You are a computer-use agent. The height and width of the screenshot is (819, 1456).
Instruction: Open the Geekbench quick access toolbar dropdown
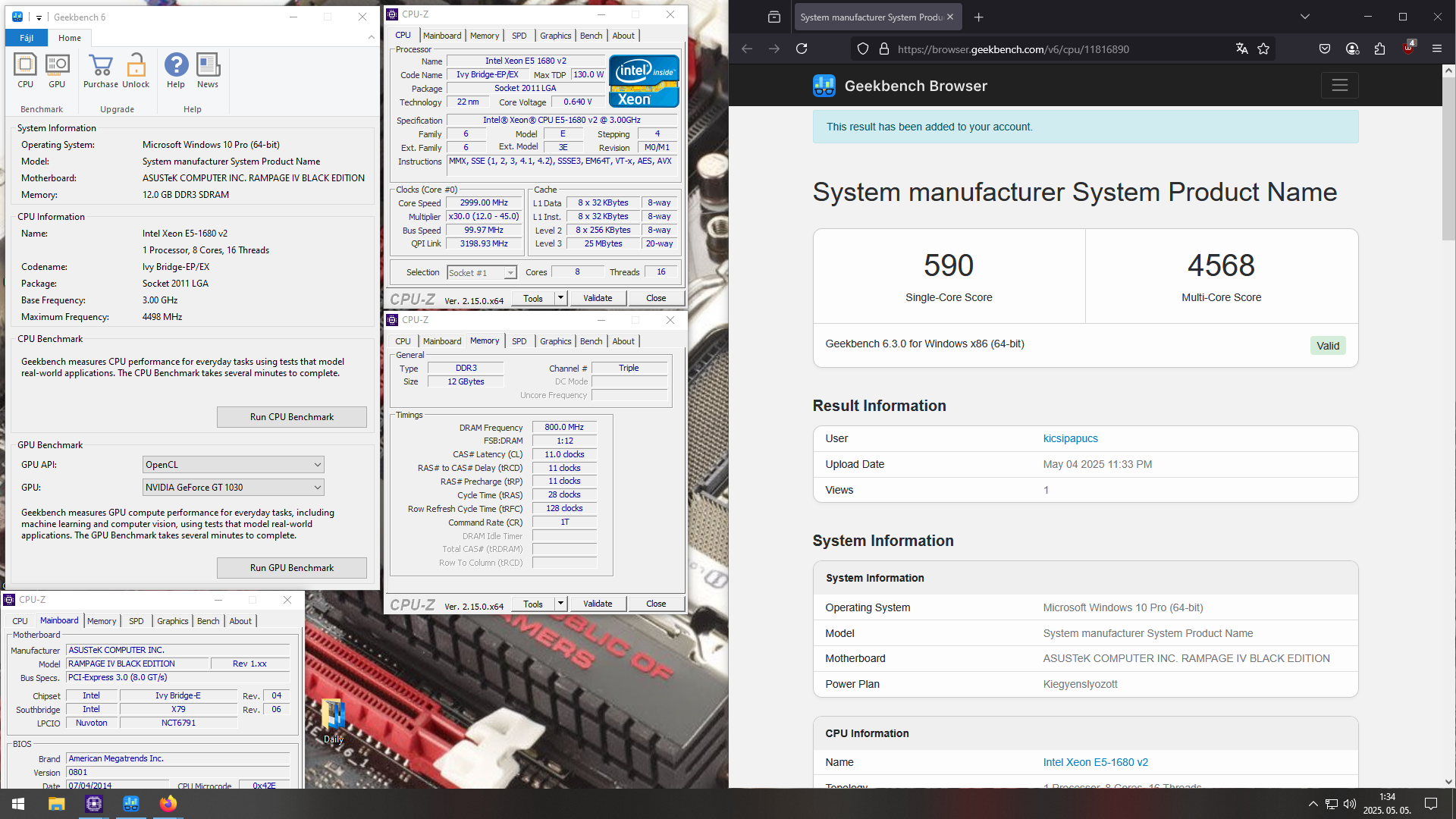coord(39,17)
